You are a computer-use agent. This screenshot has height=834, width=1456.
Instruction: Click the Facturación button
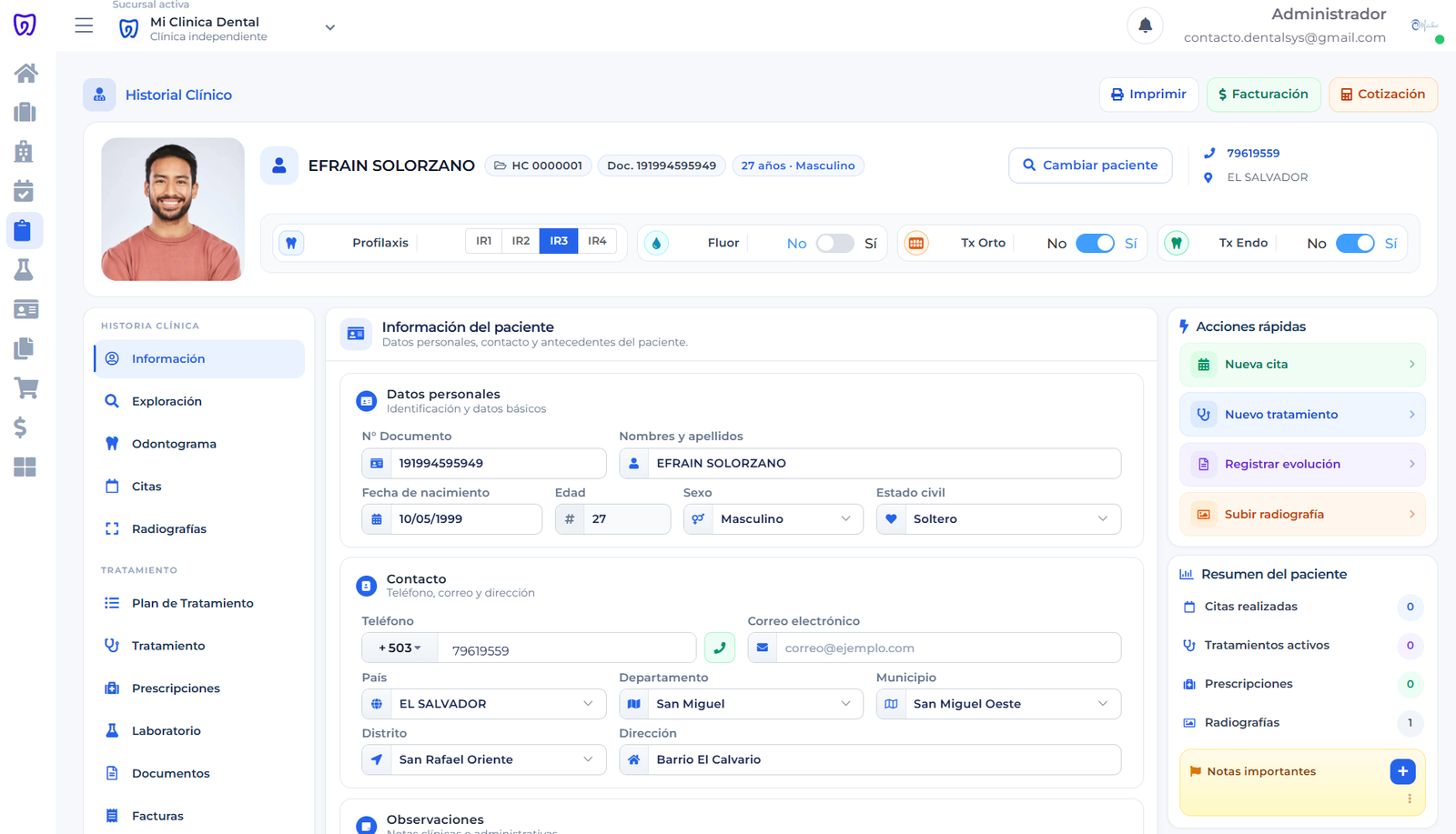tap(1263, 95)
